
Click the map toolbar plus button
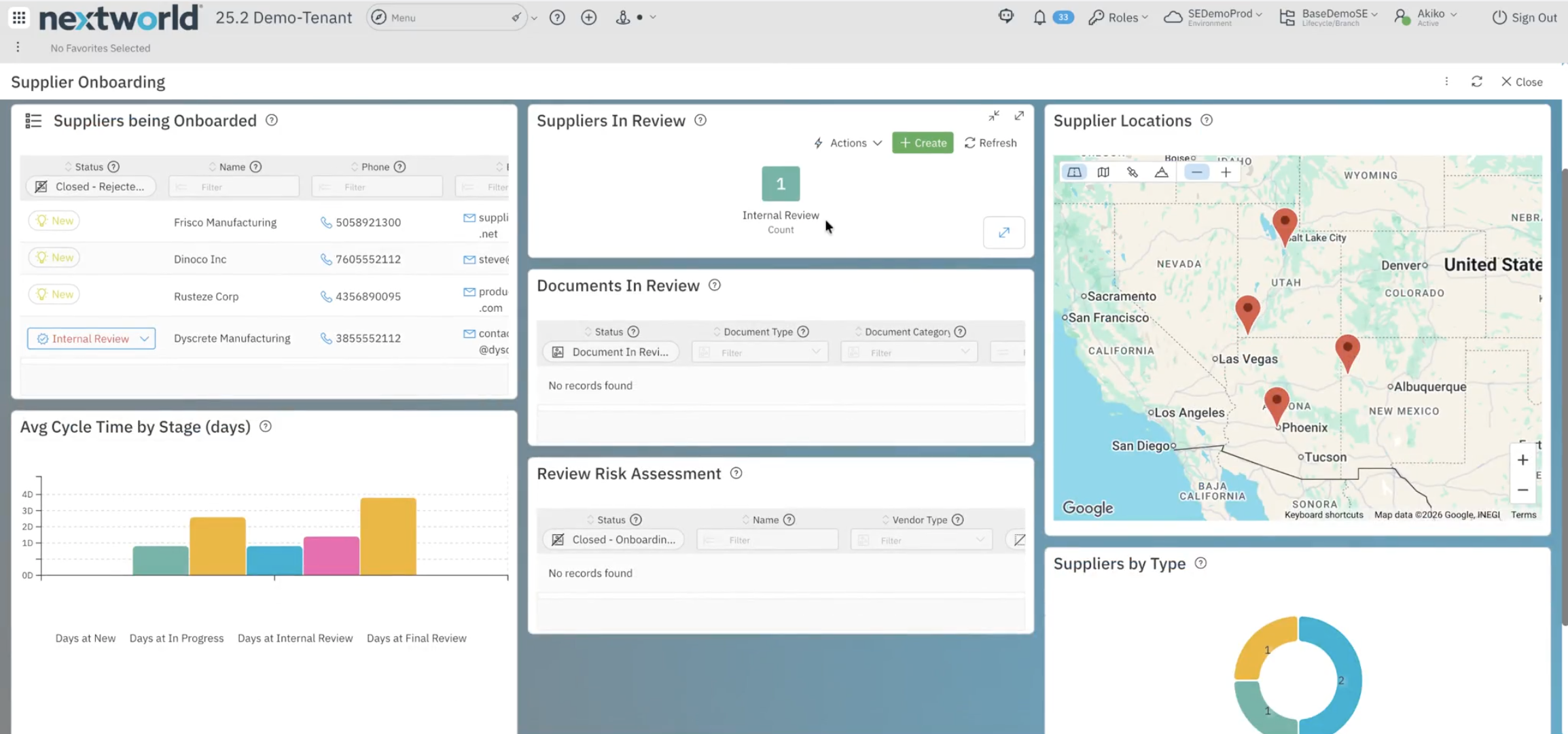[x=1226, y=173]
